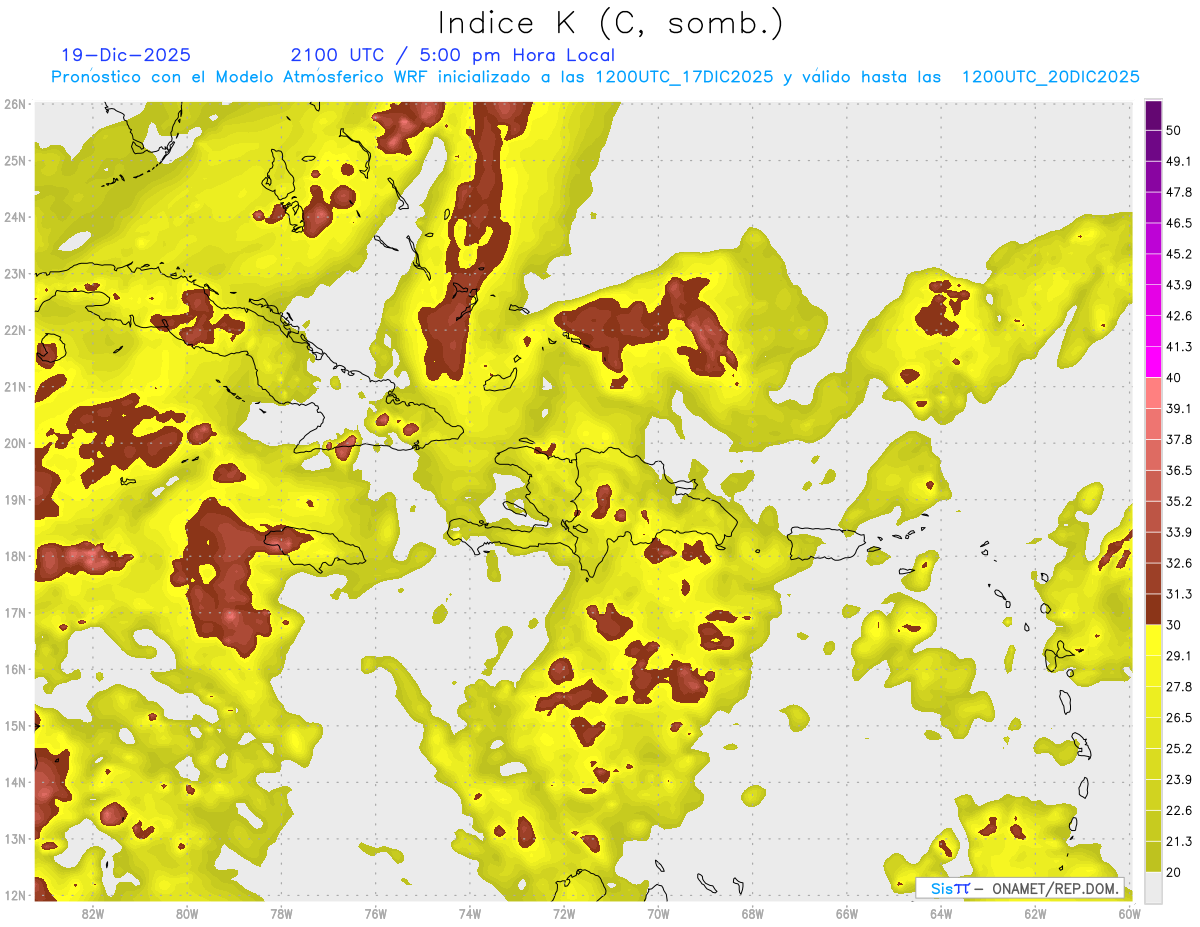The image size is (1200, 927).
Task: Select the valid-until time 1200UTC_20DIC2025 text
Action: click(x=1050, y=77)
